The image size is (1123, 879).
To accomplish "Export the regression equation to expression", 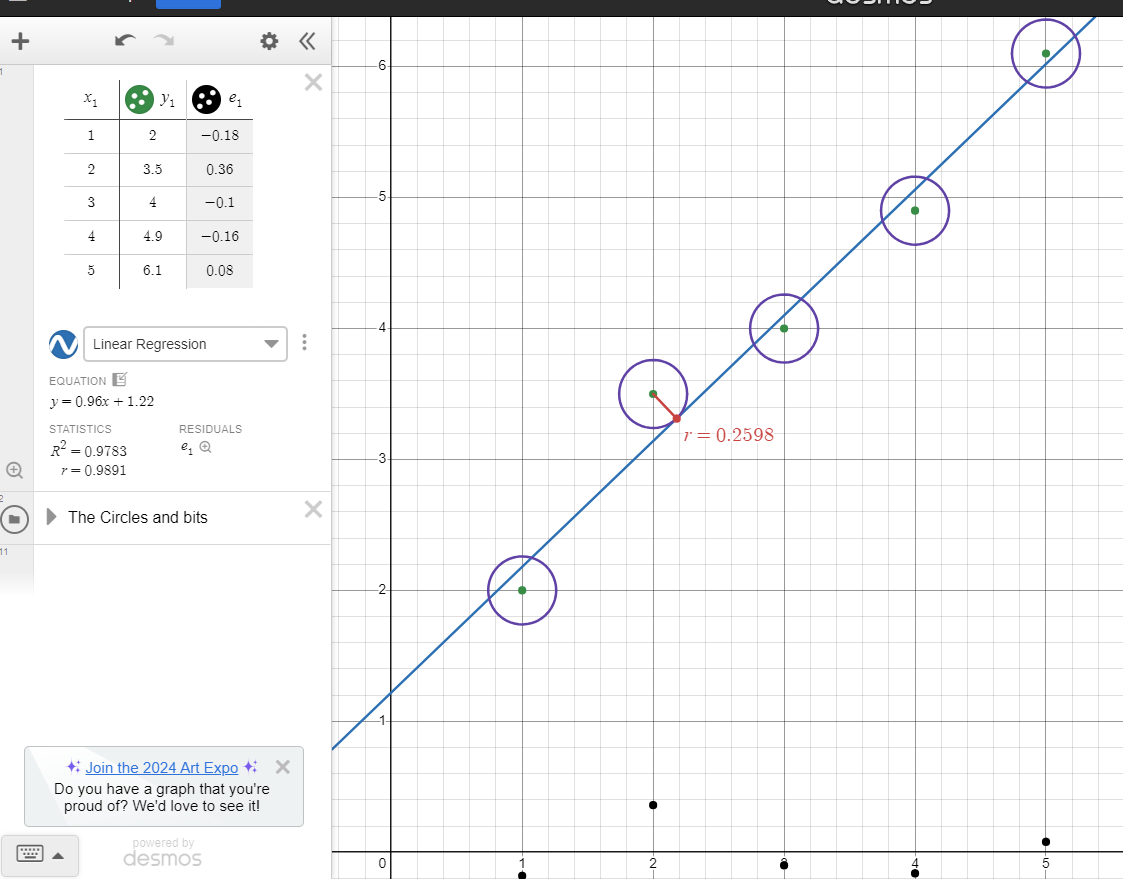I will tap(120, 380).
